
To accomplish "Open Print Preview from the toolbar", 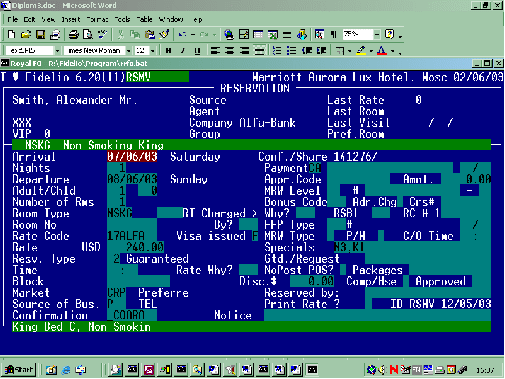I will click(88, 34).
